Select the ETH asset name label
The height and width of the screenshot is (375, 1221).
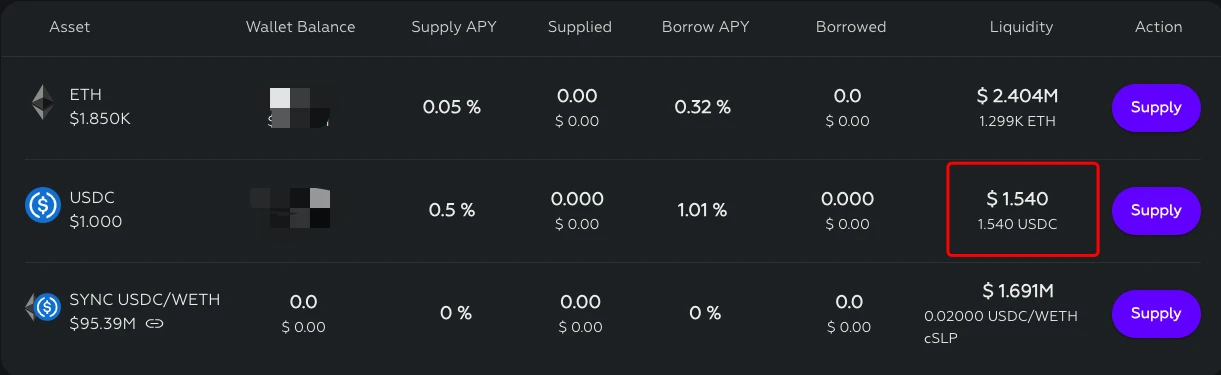click(86, 95)
